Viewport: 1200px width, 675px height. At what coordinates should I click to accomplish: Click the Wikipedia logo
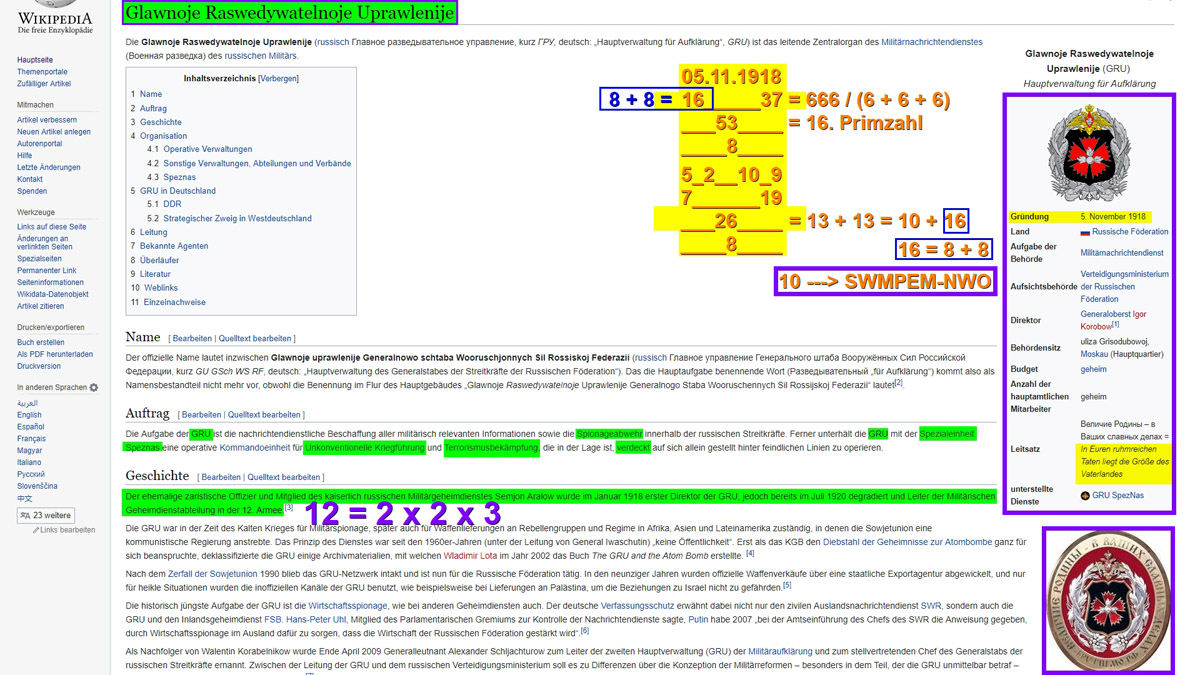(55, 18)
